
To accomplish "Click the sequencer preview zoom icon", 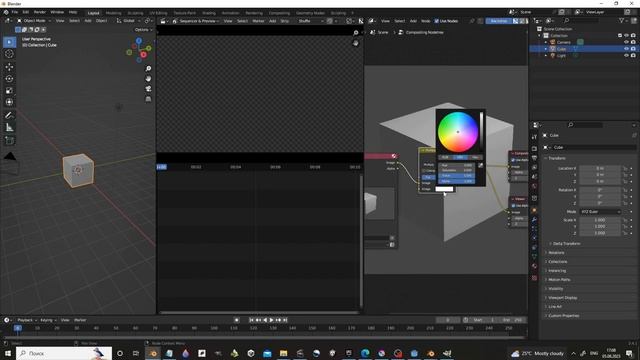I will point(356,33).
